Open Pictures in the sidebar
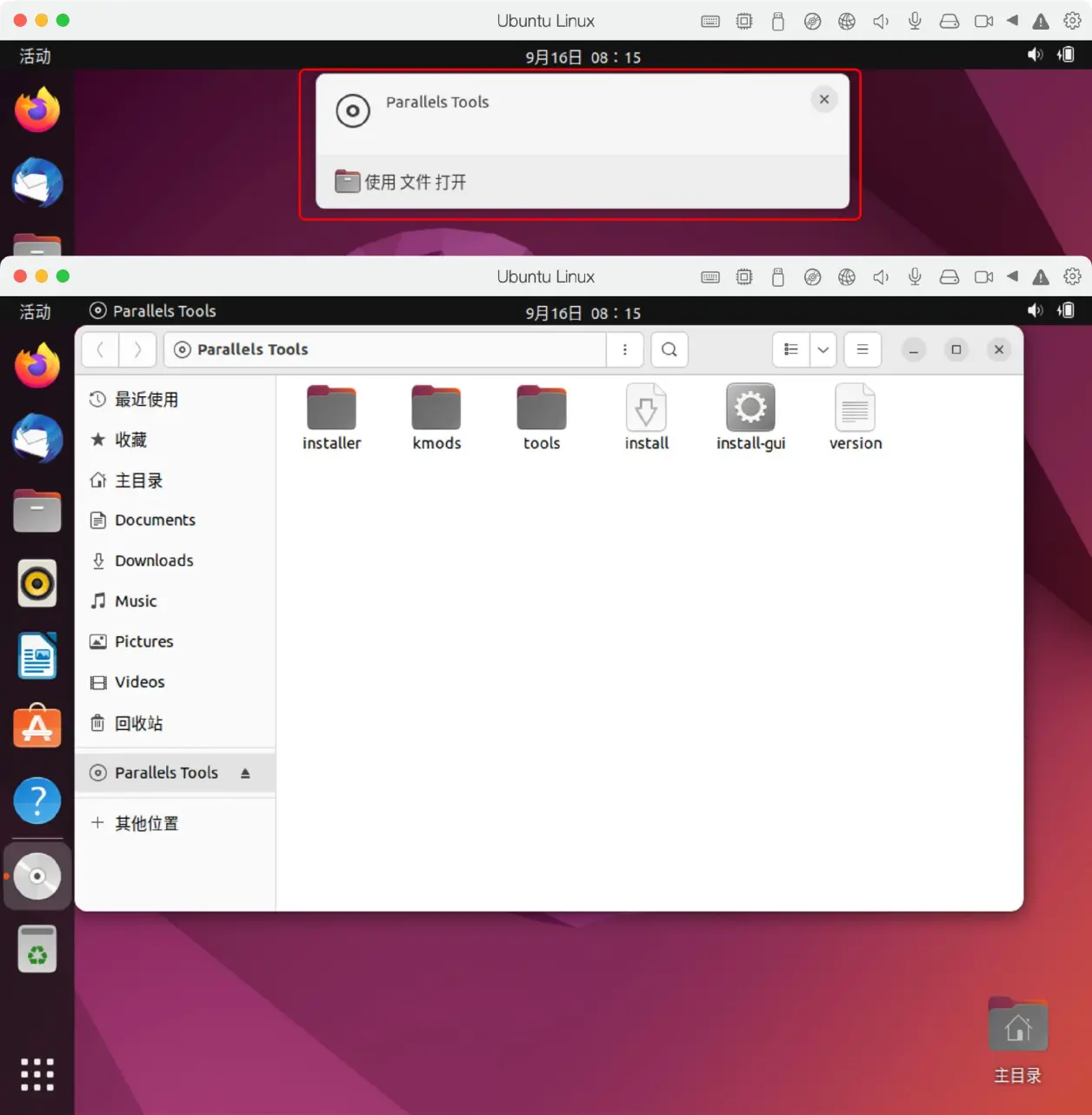The width and height of the screenshot is (1092, 1115). point(175,641)
